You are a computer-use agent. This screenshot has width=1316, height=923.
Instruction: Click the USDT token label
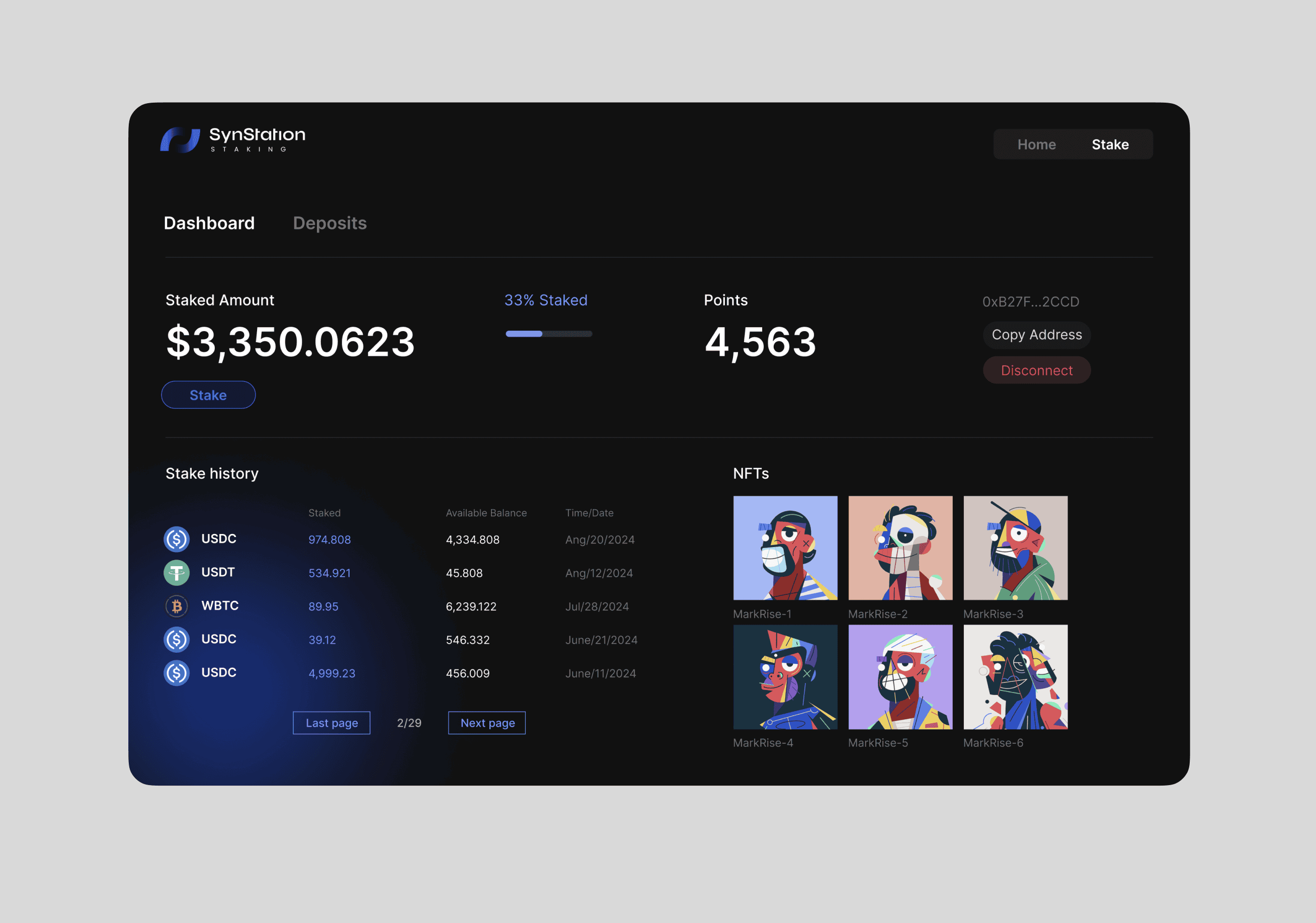click(x=218, y=572)
